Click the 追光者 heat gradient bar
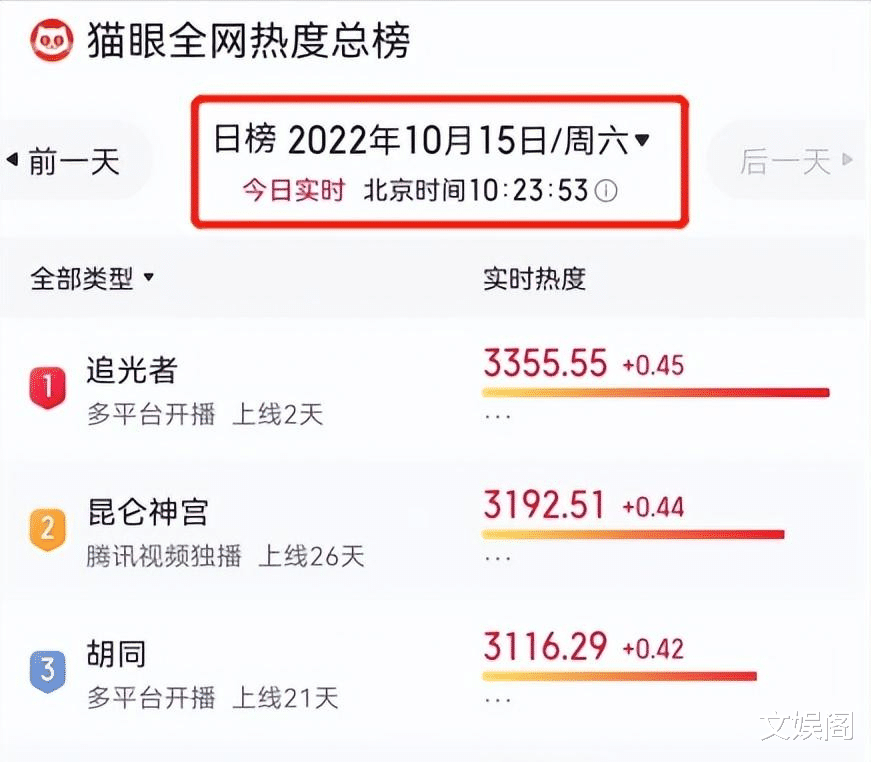Image resolution: width=871 pixels, height=762 pixels. point(655,393)
